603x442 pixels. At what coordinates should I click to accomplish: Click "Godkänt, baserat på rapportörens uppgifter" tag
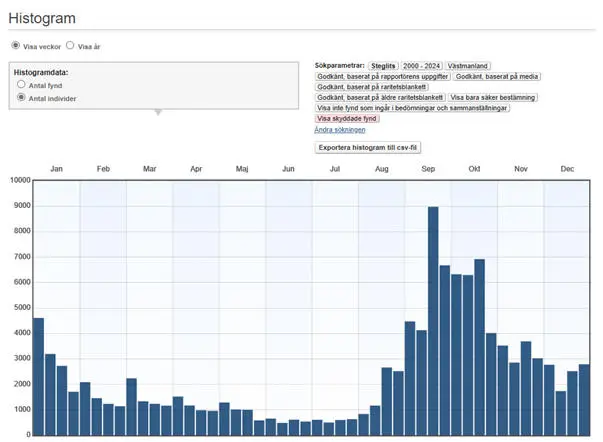(382, 76)
